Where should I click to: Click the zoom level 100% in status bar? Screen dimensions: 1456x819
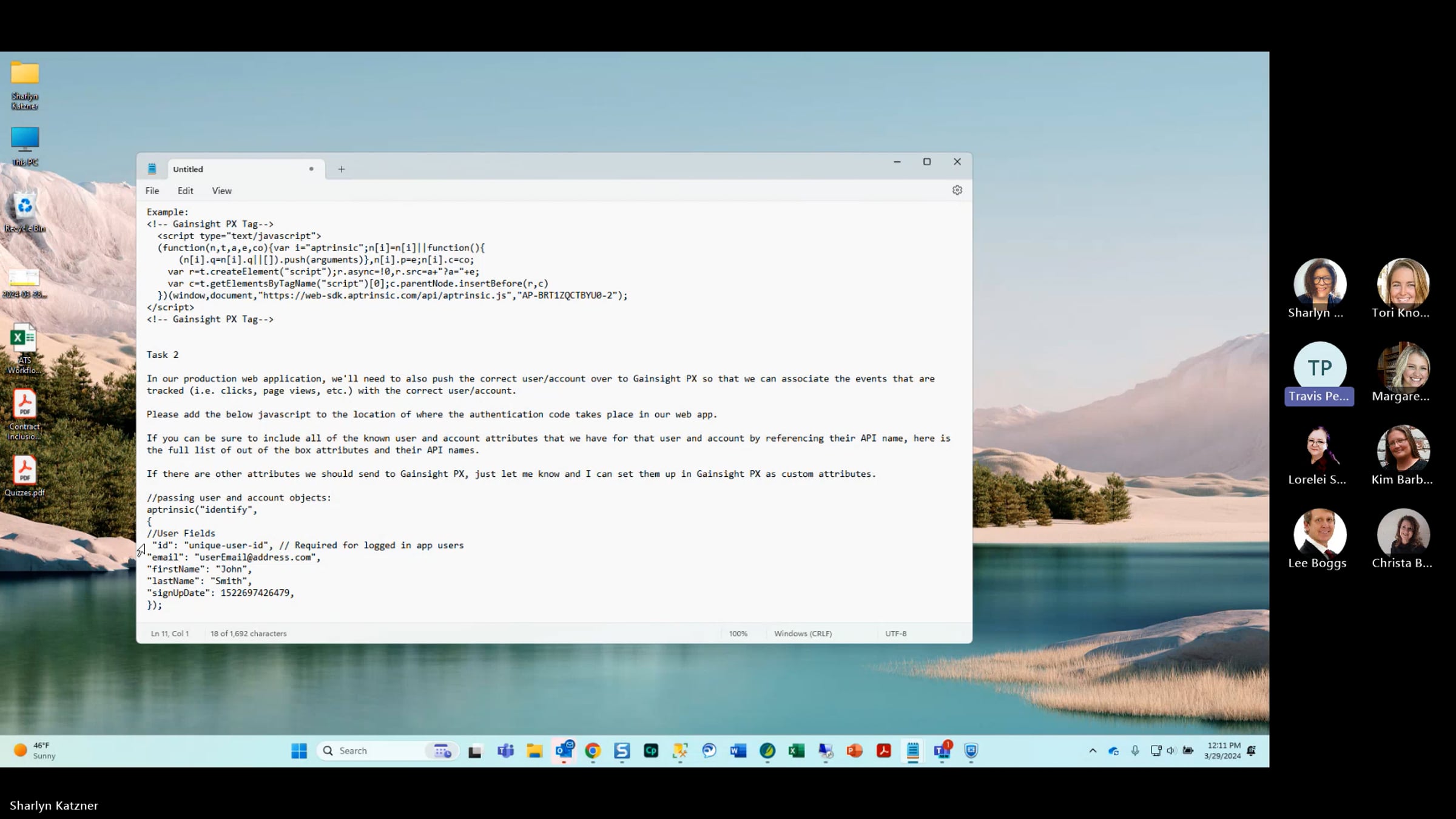click(x=738, y=633)
